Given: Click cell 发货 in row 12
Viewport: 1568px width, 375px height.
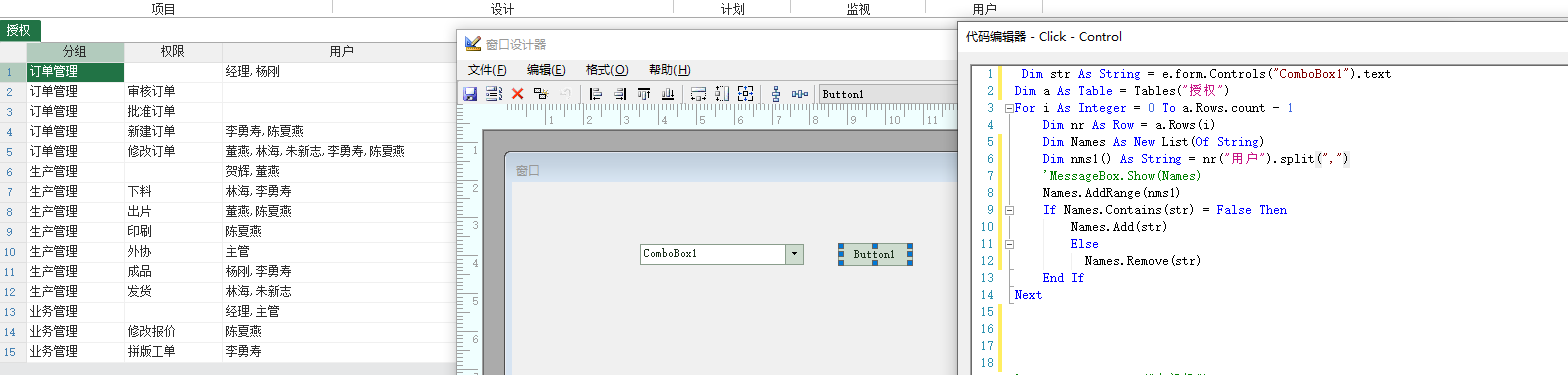Looking at the screenshot, I should pyautogui.click(x=173, y=291).
